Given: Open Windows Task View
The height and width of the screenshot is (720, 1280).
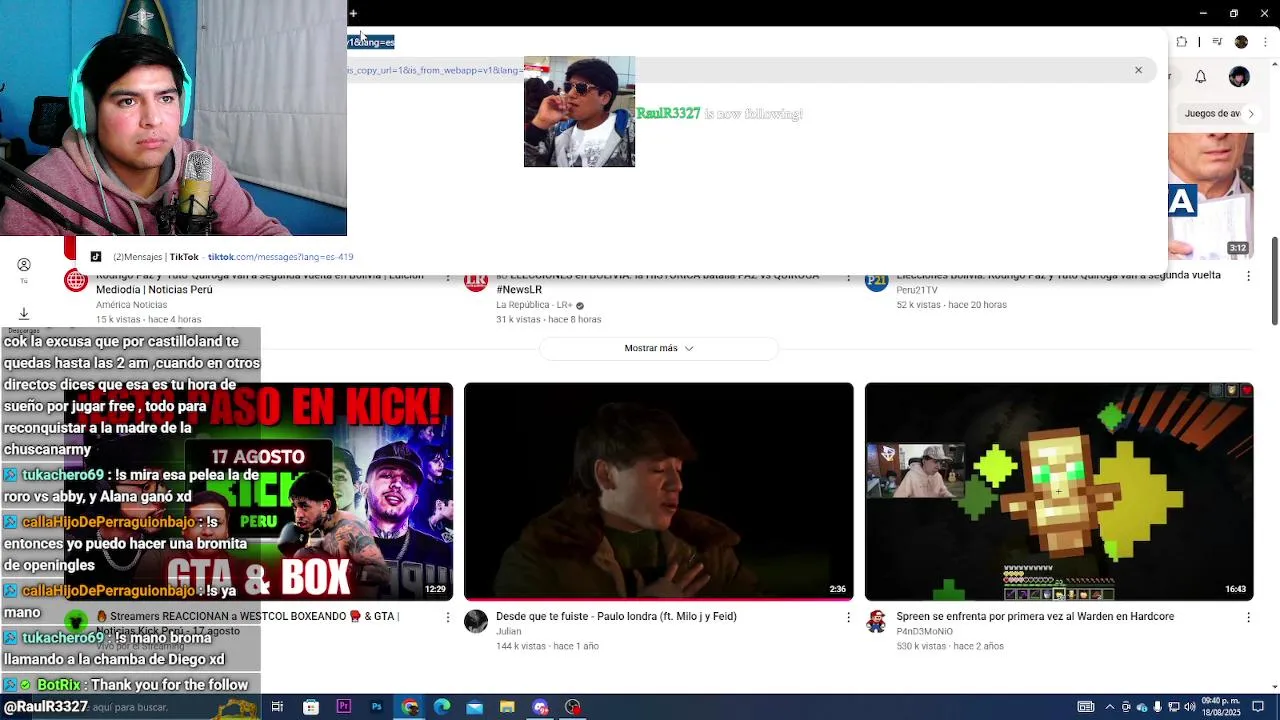Looking at the screenshot, I should pyautogui.click(x=277, y=707).
